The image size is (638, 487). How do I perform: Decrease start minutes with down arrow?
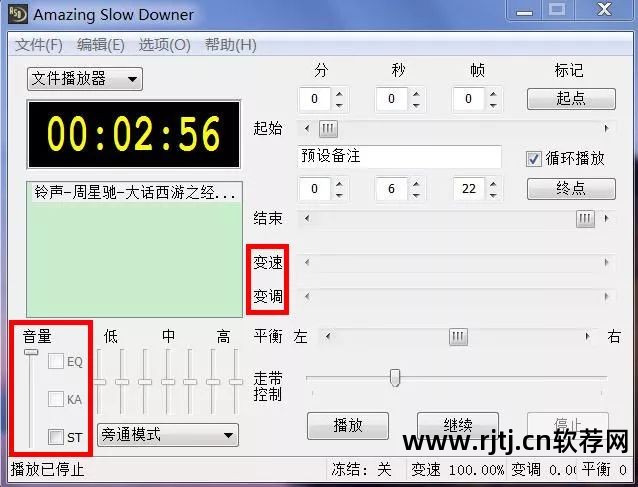[339, 105]
